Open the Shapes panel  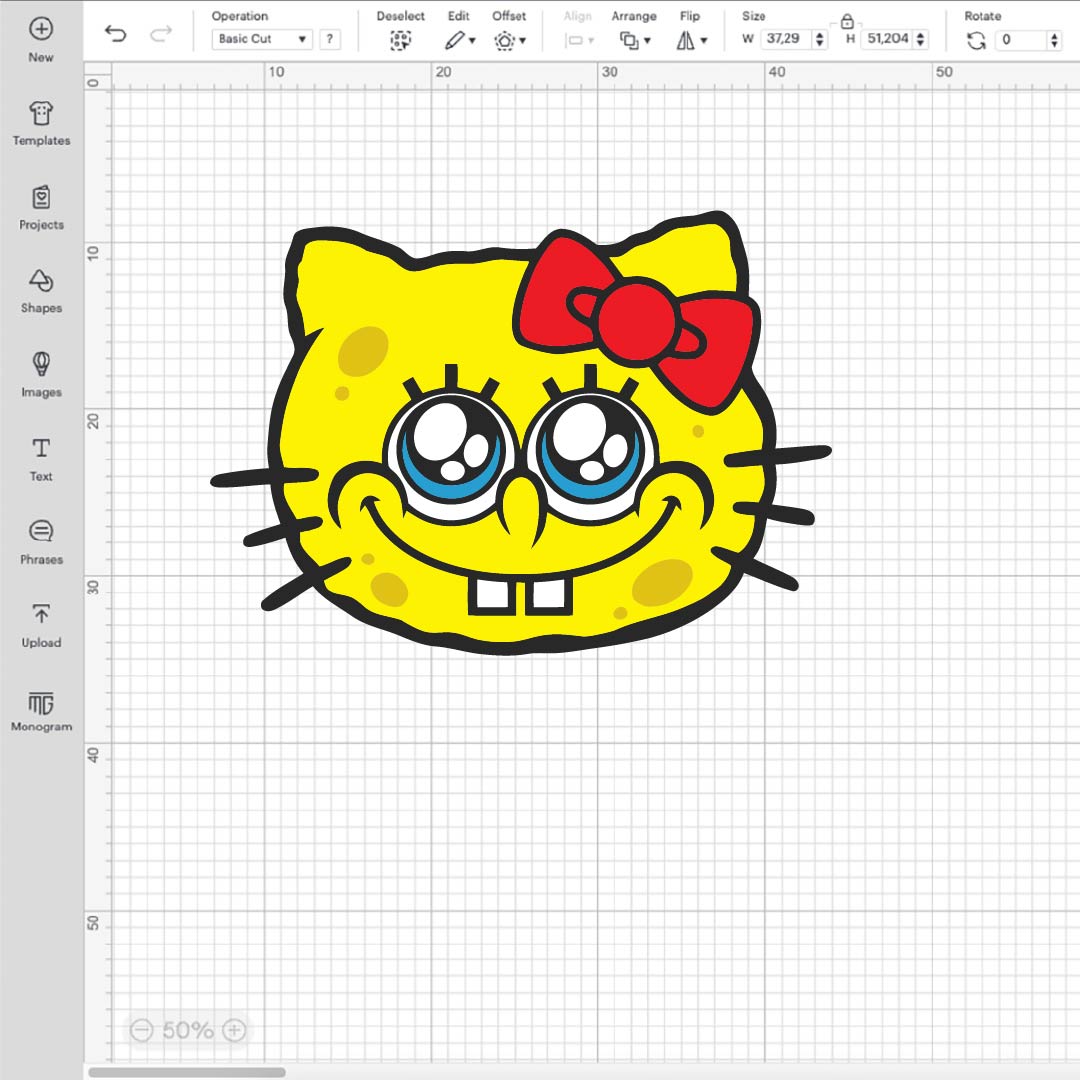(41, 291)
